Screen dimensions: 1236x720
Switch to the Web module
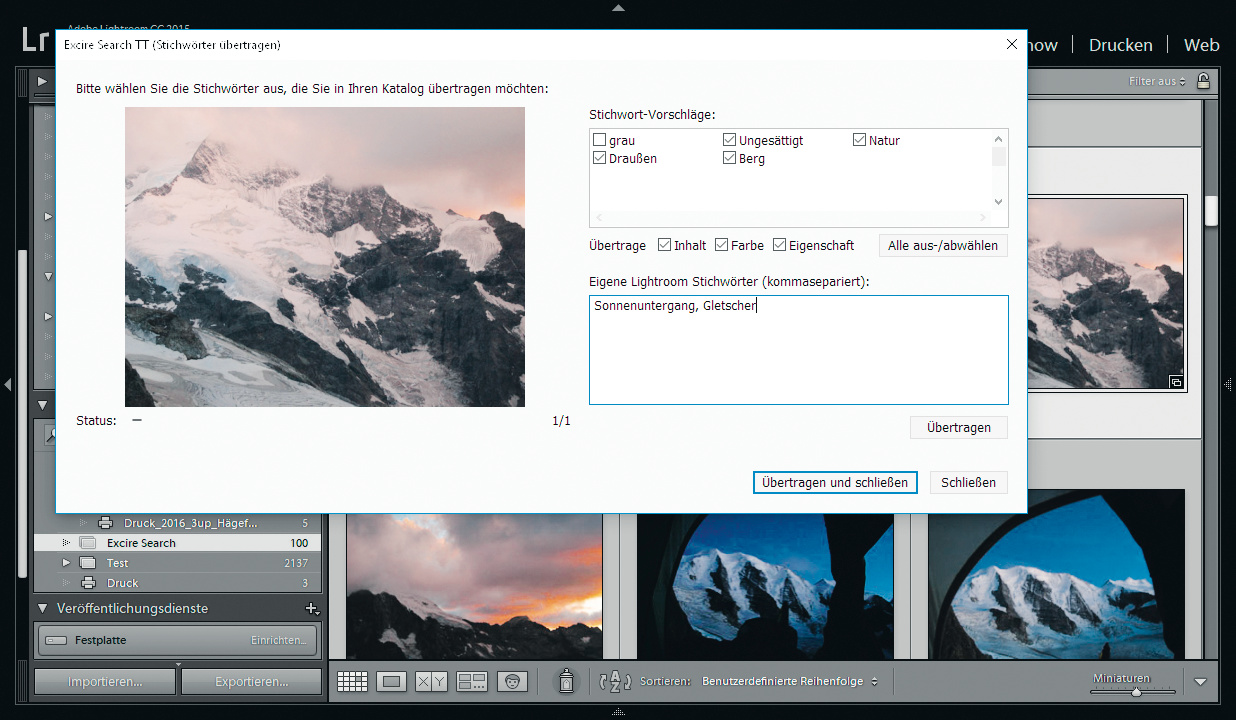pos(1201,45)
